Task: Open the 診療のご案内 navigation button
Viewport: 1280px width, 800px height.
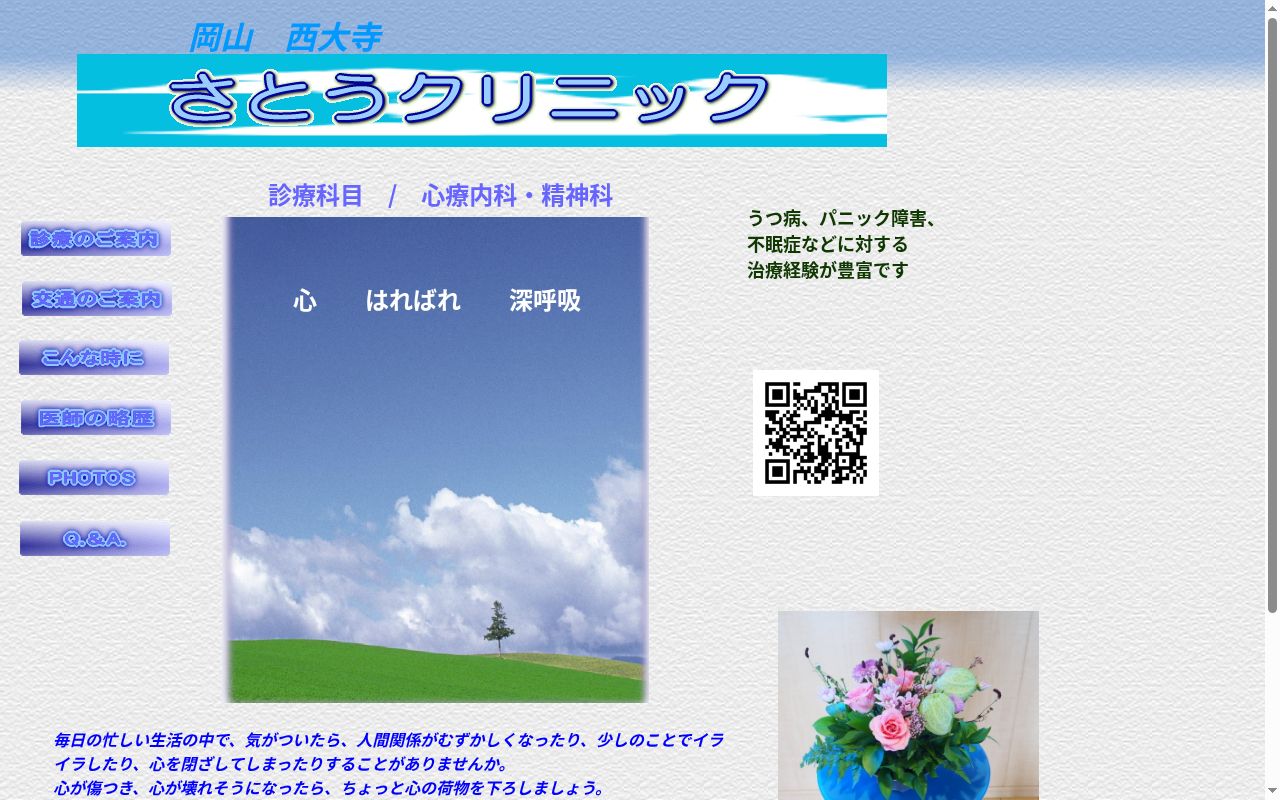Action: click(96, 239)
